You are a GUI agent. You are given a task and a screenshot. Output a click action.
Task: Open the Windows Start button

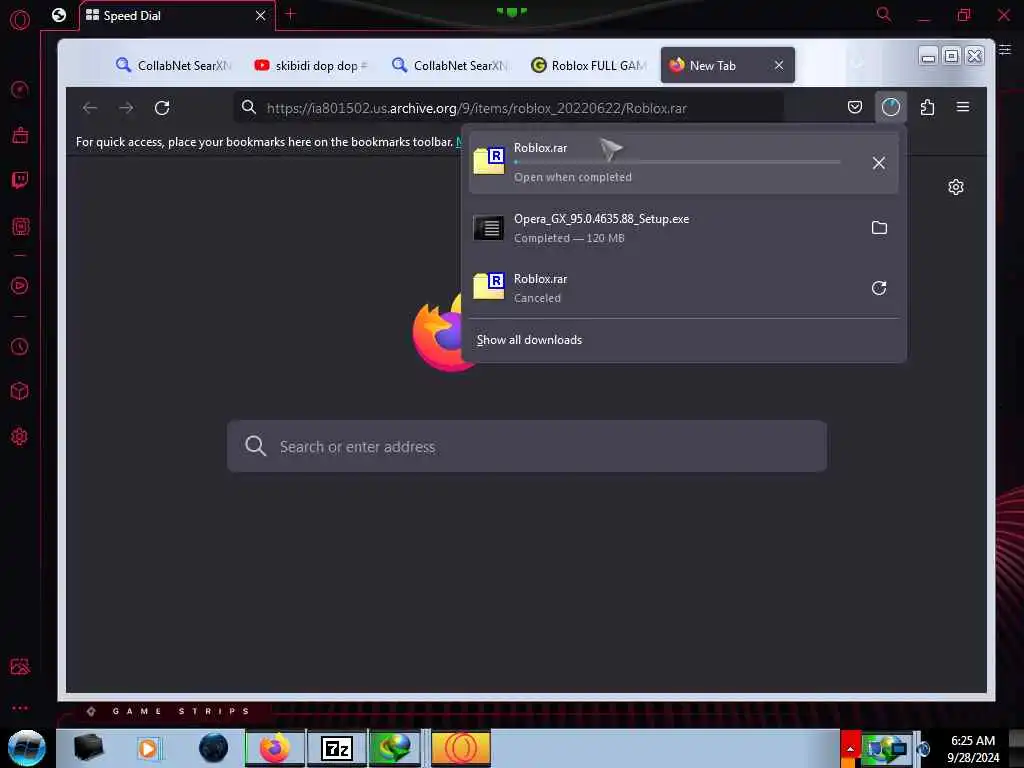[26, 748]
